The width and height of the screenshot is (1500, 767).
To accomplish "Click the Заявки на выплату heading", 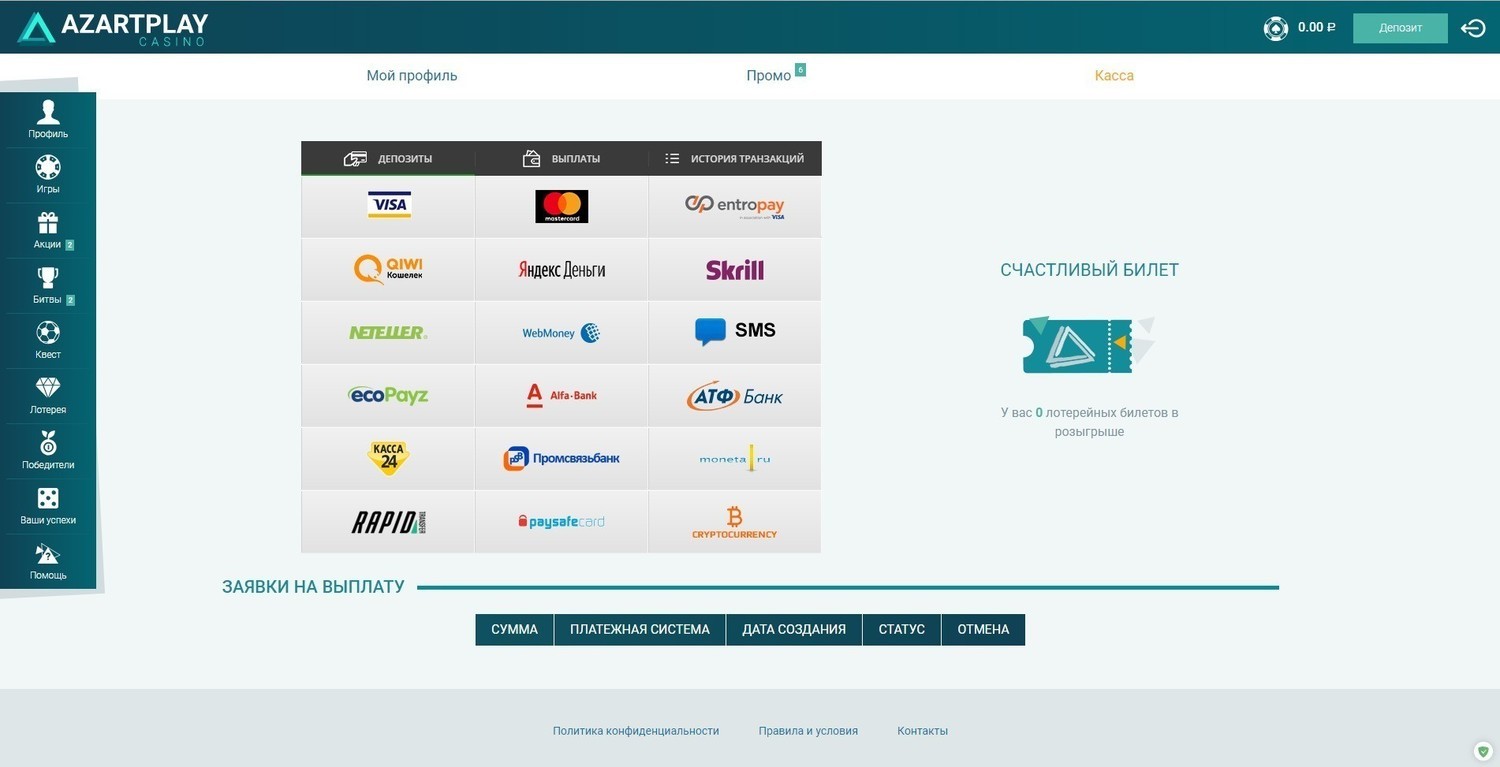I will tap(313, 587).
